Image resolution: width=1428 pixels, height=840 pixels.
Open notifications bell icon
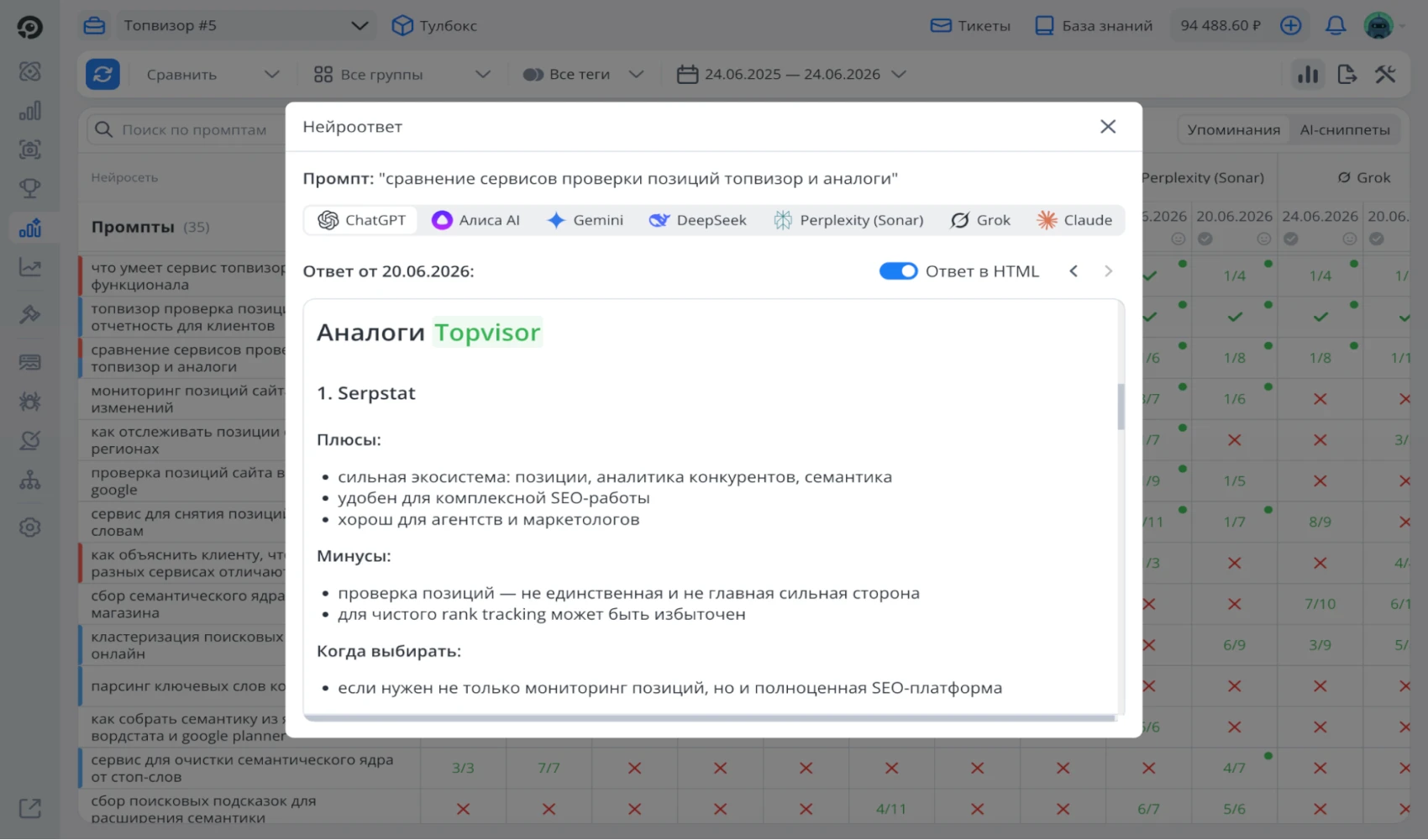pyautogui.click(x=1336, y=25)
